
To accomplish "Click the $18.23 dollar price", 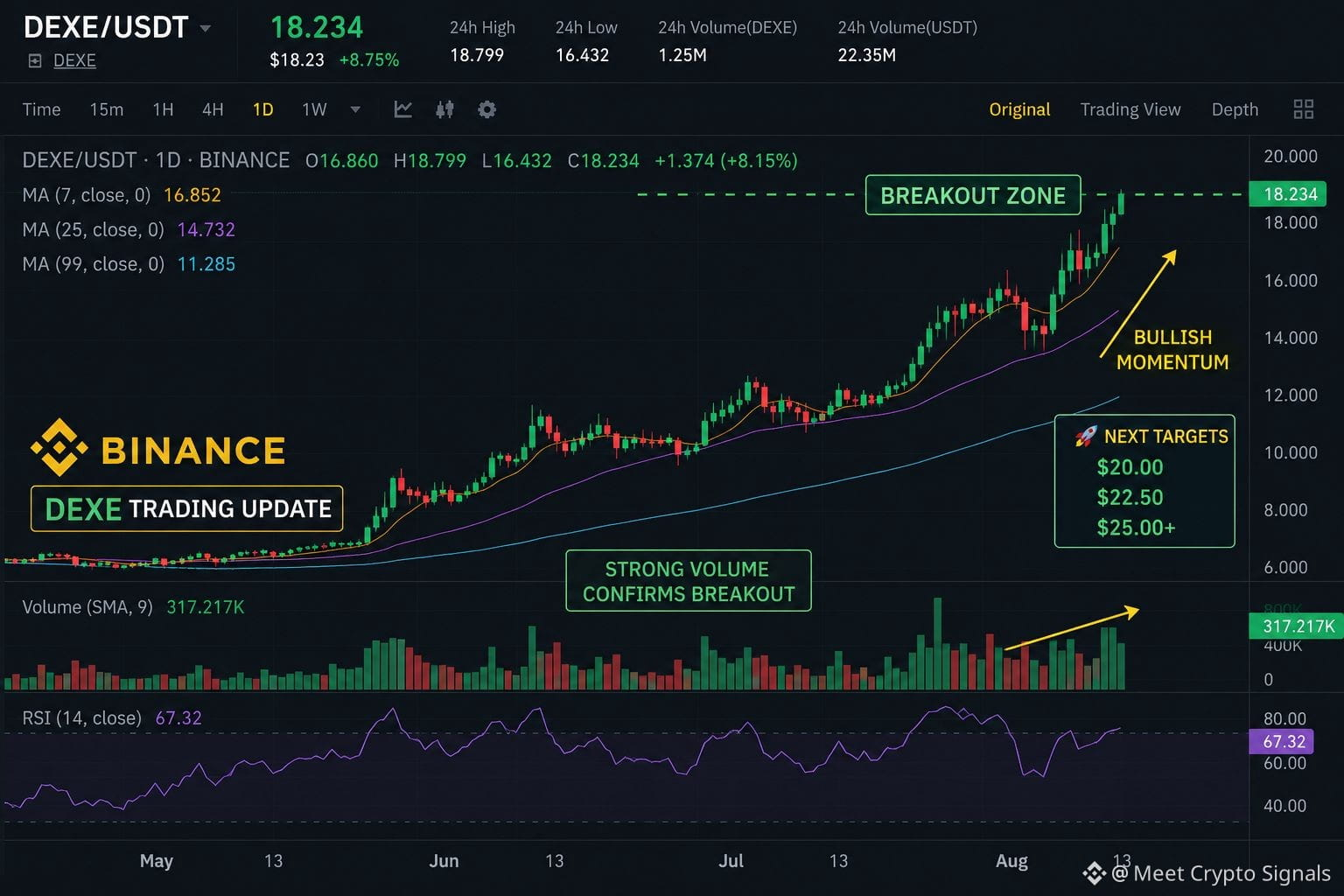I will click(x=297, y=60).
